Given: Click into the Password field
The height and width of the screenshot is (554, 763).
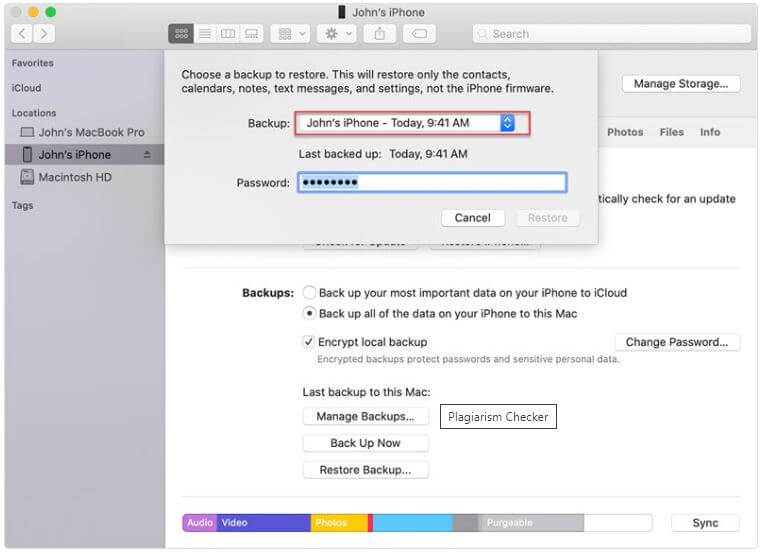Looking at the screenshot, I should tap(432, 183).
